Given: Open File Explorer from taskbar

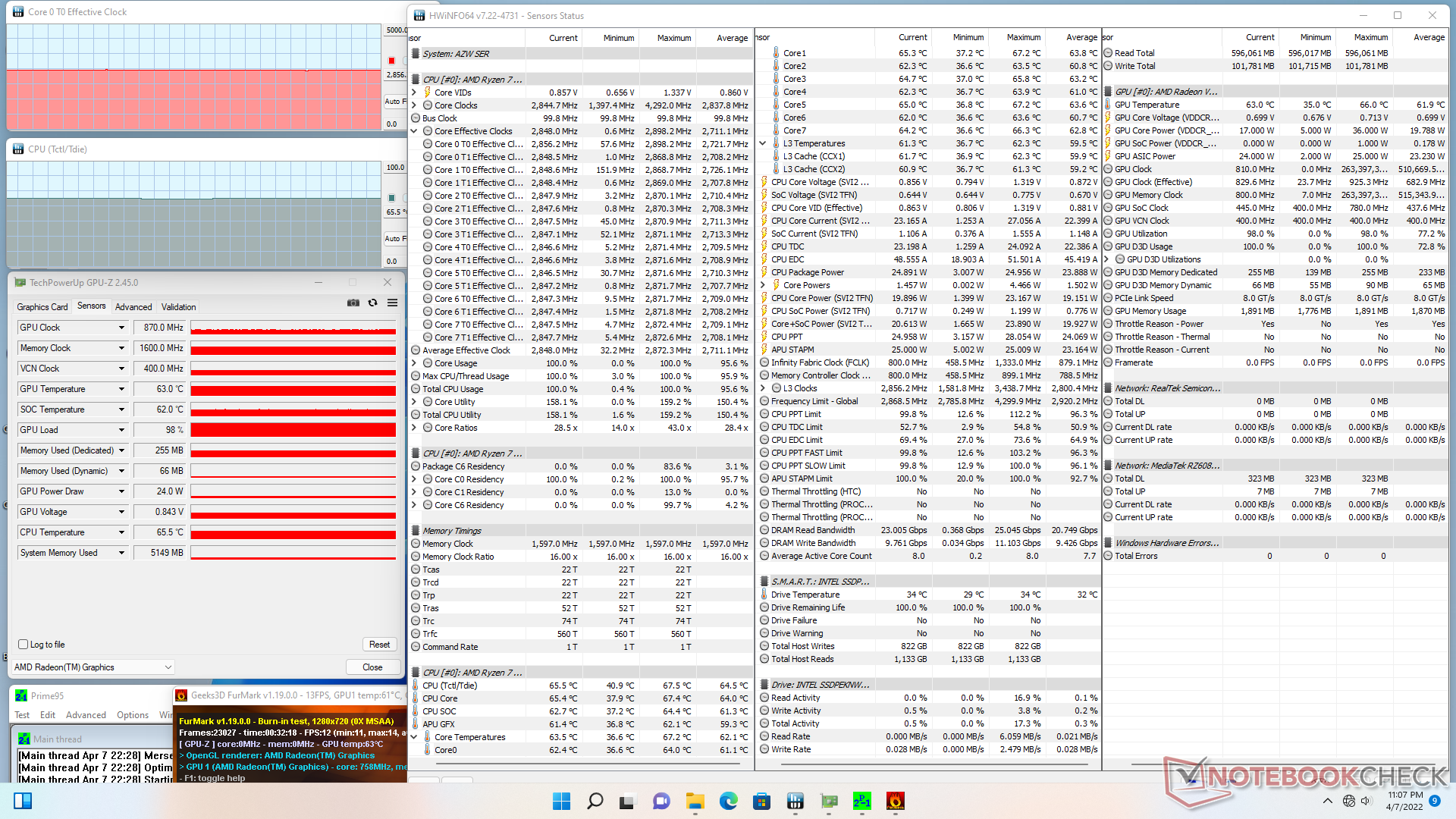Looking at the screenshot, I should tap(695, 801).
